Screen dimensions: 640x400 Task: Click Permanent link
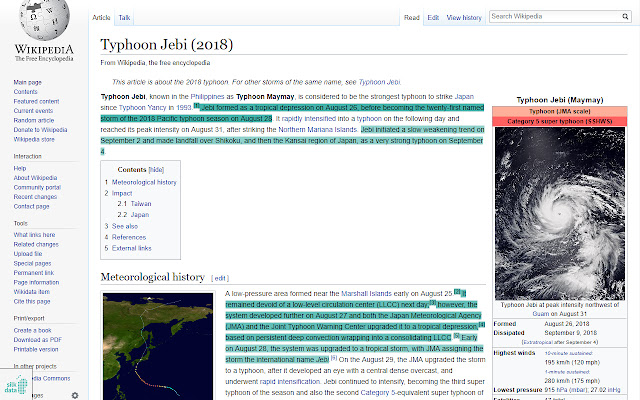(33, 273)
